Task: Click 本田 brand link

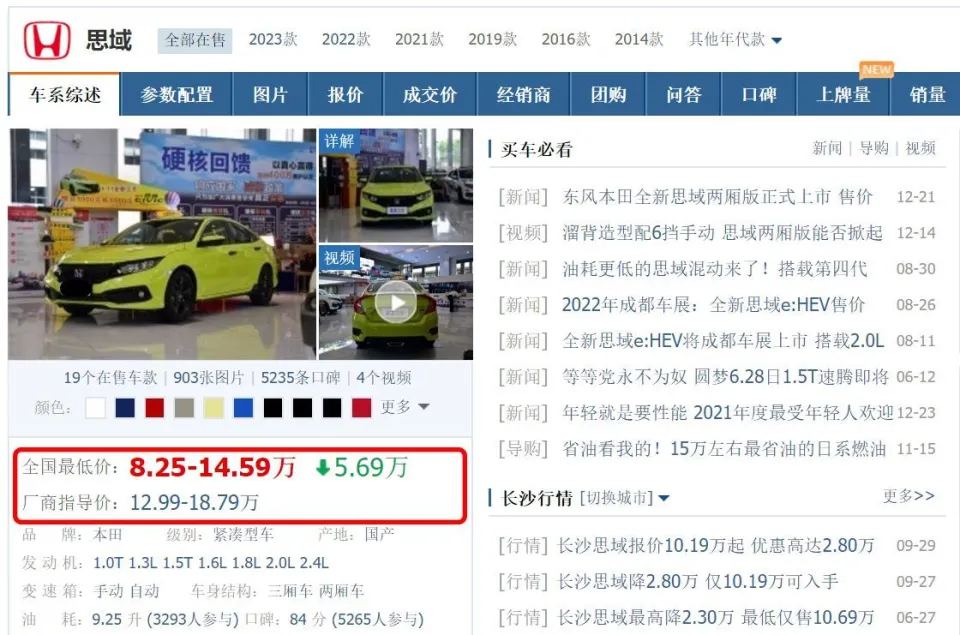Action: click(x=108, y=535)
